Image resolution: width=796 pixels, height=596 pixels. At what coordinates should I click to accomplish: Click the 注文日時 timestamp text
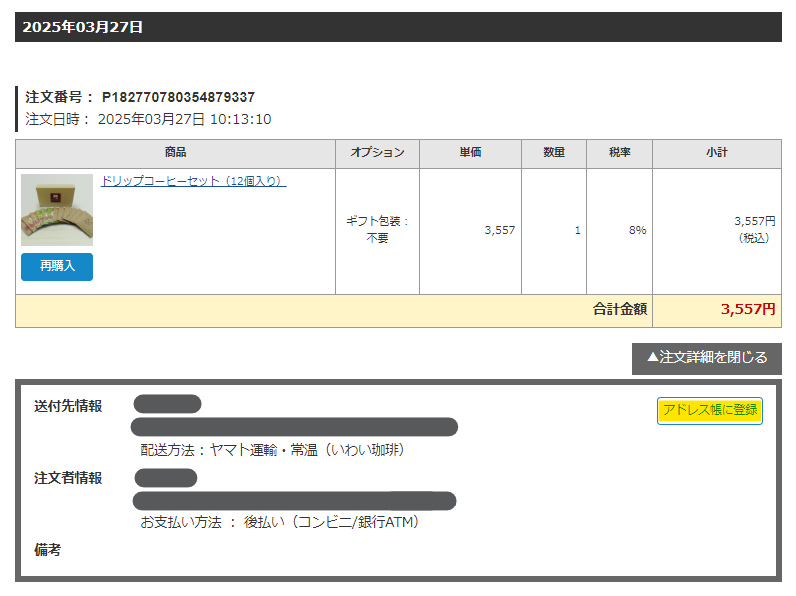pos(148,119)
